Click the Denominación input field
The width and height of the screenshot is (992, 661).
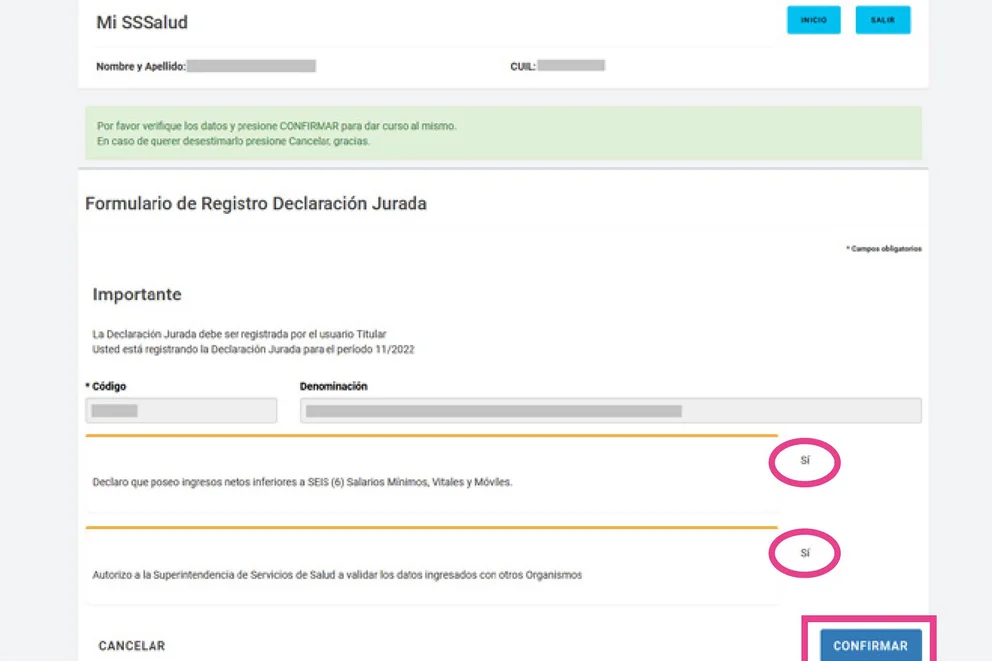click(x=610, y=410)
